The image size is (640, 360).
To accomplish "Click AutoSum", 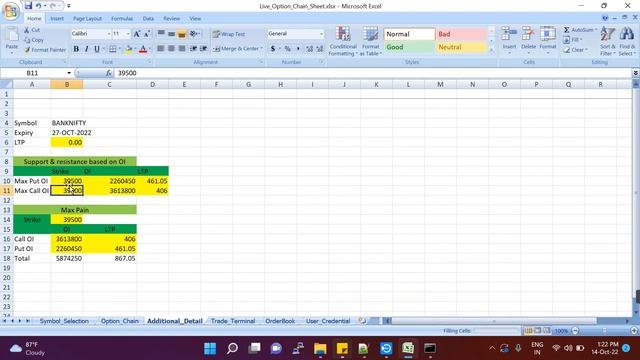I will click(580, 30).
